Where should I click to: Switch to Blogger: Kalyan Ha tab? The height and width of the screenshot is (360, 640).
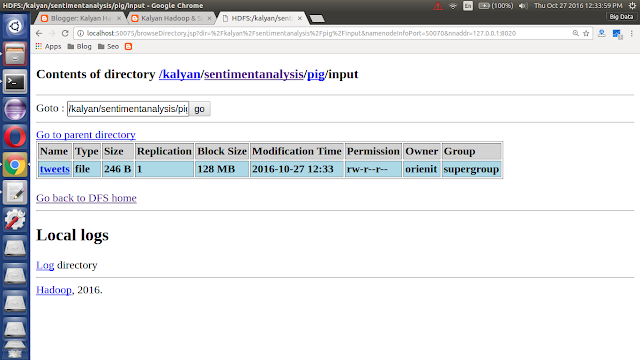[x=81, y=18]
